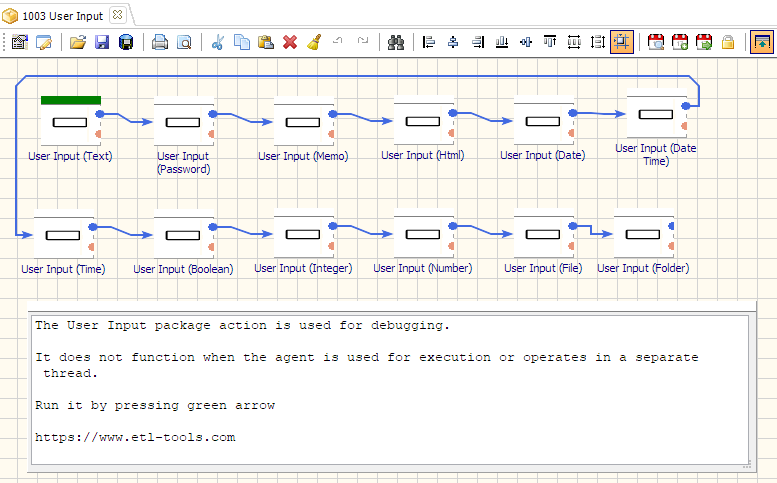This screenshot has width=777, height=483.
Task: Align selected objects to the right
Action: pyautogui.click(x=478, y=42)
